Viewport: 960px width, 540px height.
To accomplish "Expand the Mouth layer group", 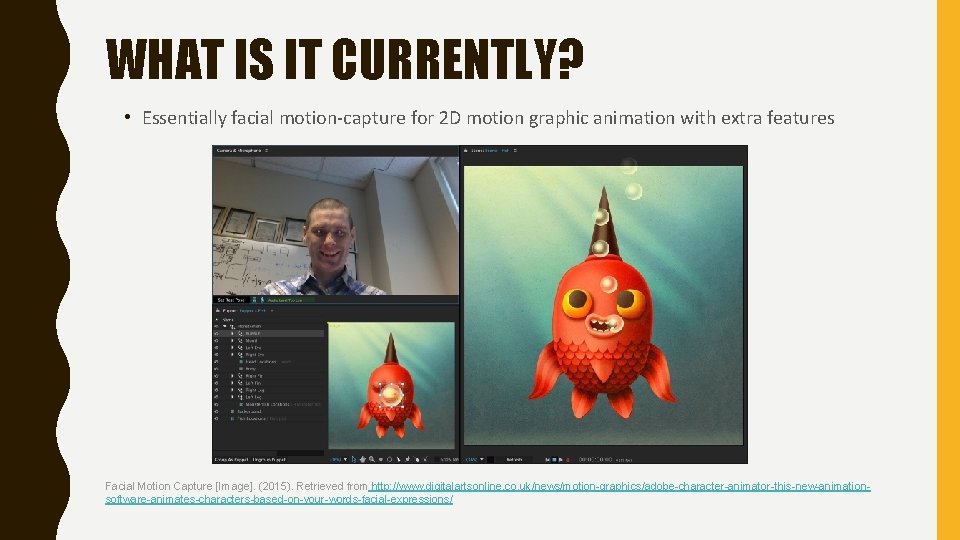I will [x=232, y=340].
